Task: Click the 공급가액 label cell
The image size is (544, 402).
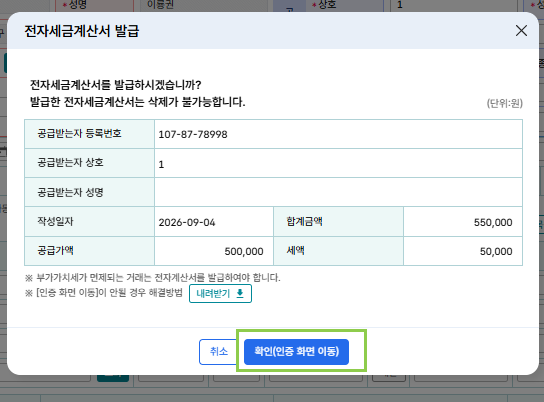Action: [x=90, y=251]
